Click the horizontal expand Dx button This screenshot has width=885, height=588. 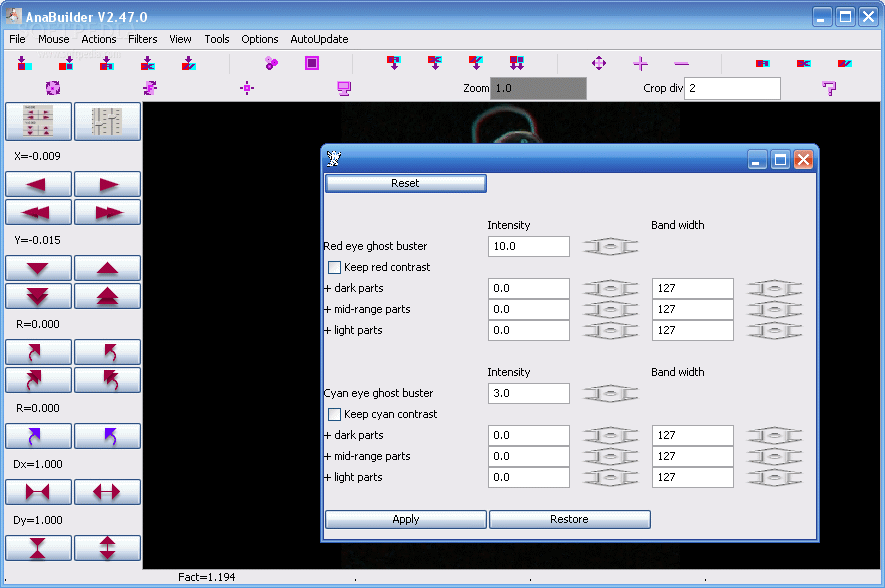[107, 492]
